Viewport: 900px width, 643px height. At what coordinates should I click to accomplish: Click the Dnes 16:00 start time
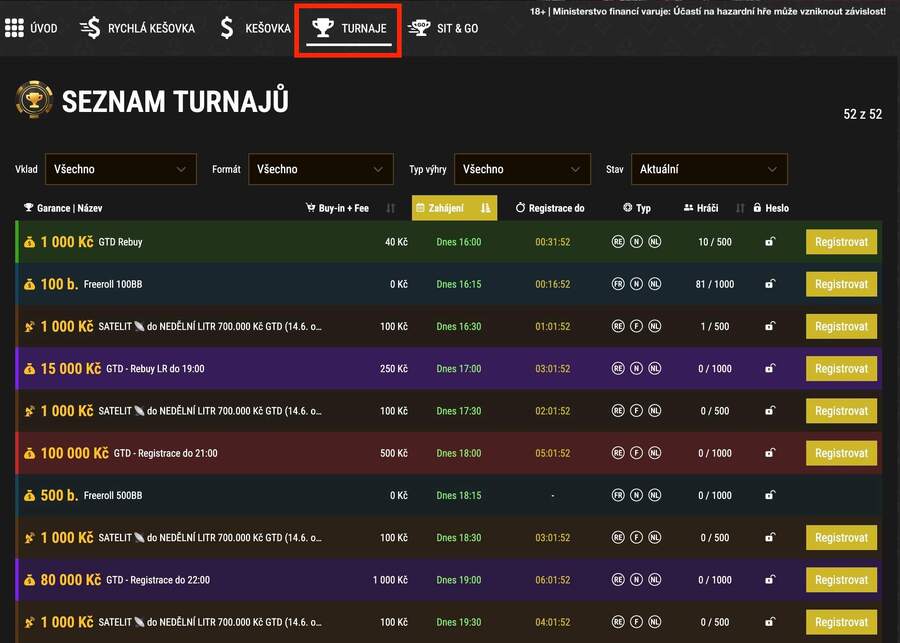459,242
